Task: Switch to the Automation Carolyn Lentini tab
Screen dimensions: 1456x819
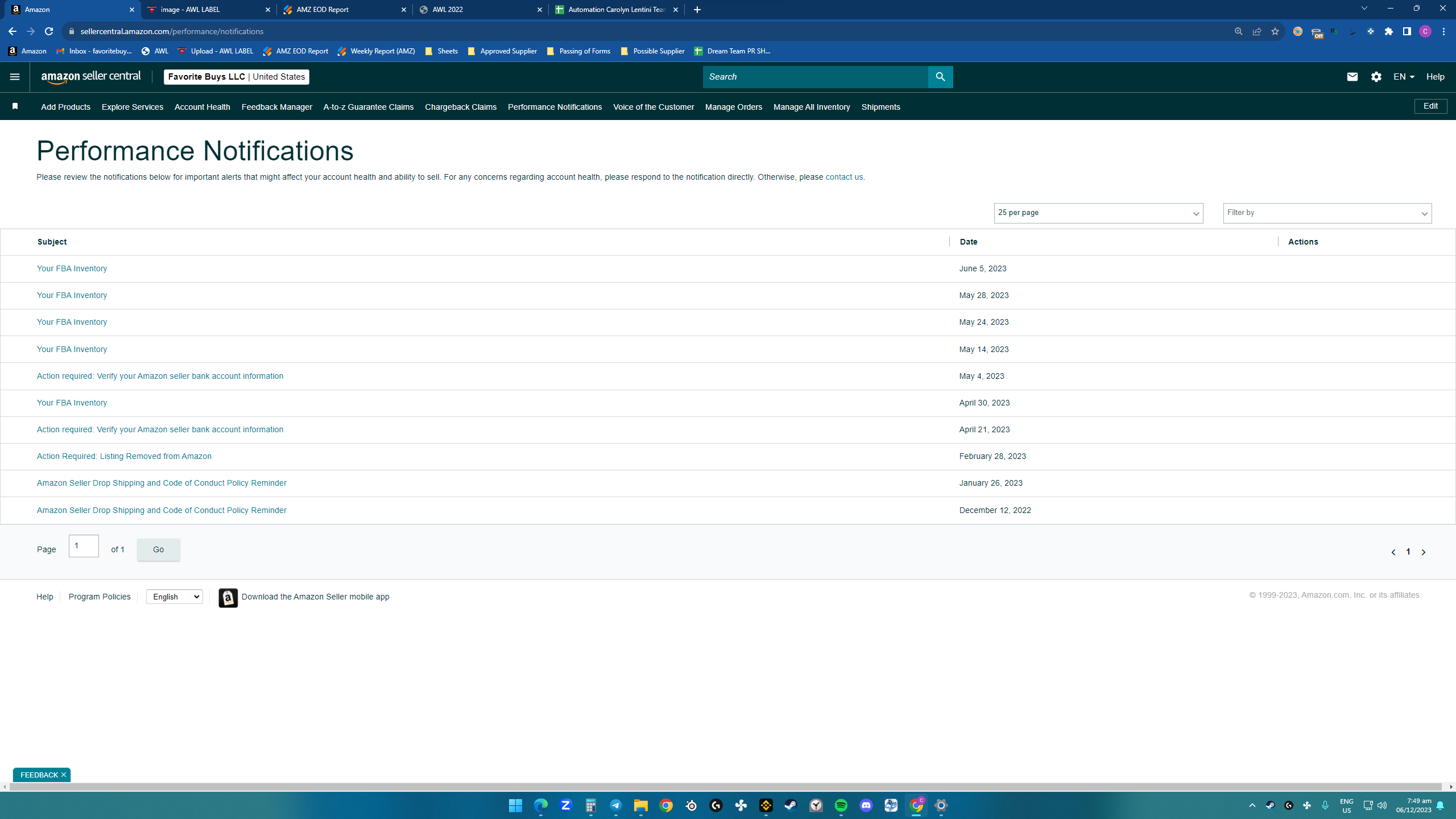Action: [x=616, y=10]
